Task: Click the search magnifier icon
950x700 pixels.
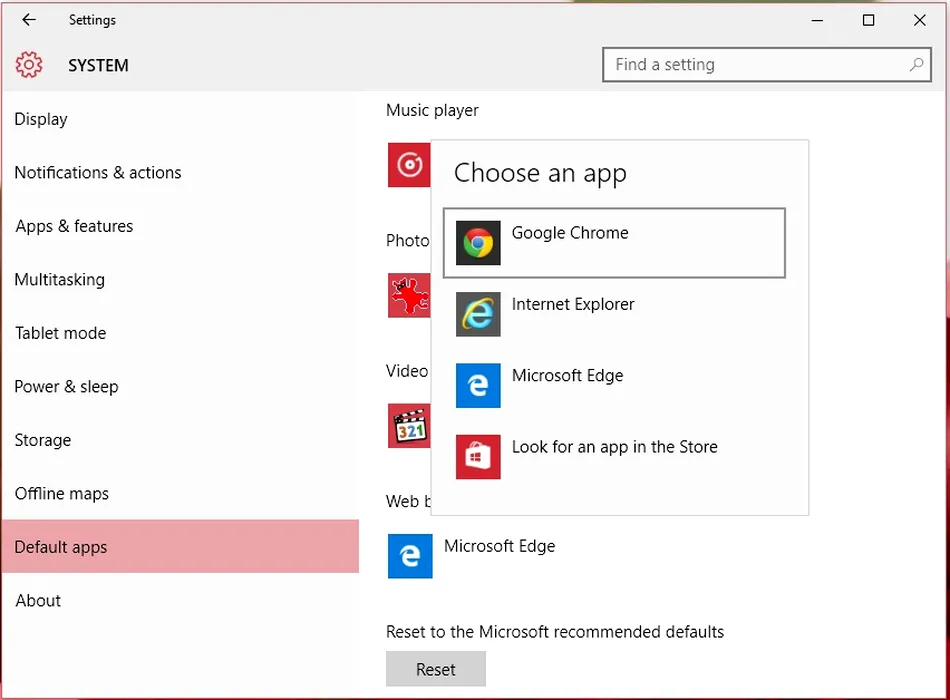Action: pyautogui.click(x=916, y=65)
